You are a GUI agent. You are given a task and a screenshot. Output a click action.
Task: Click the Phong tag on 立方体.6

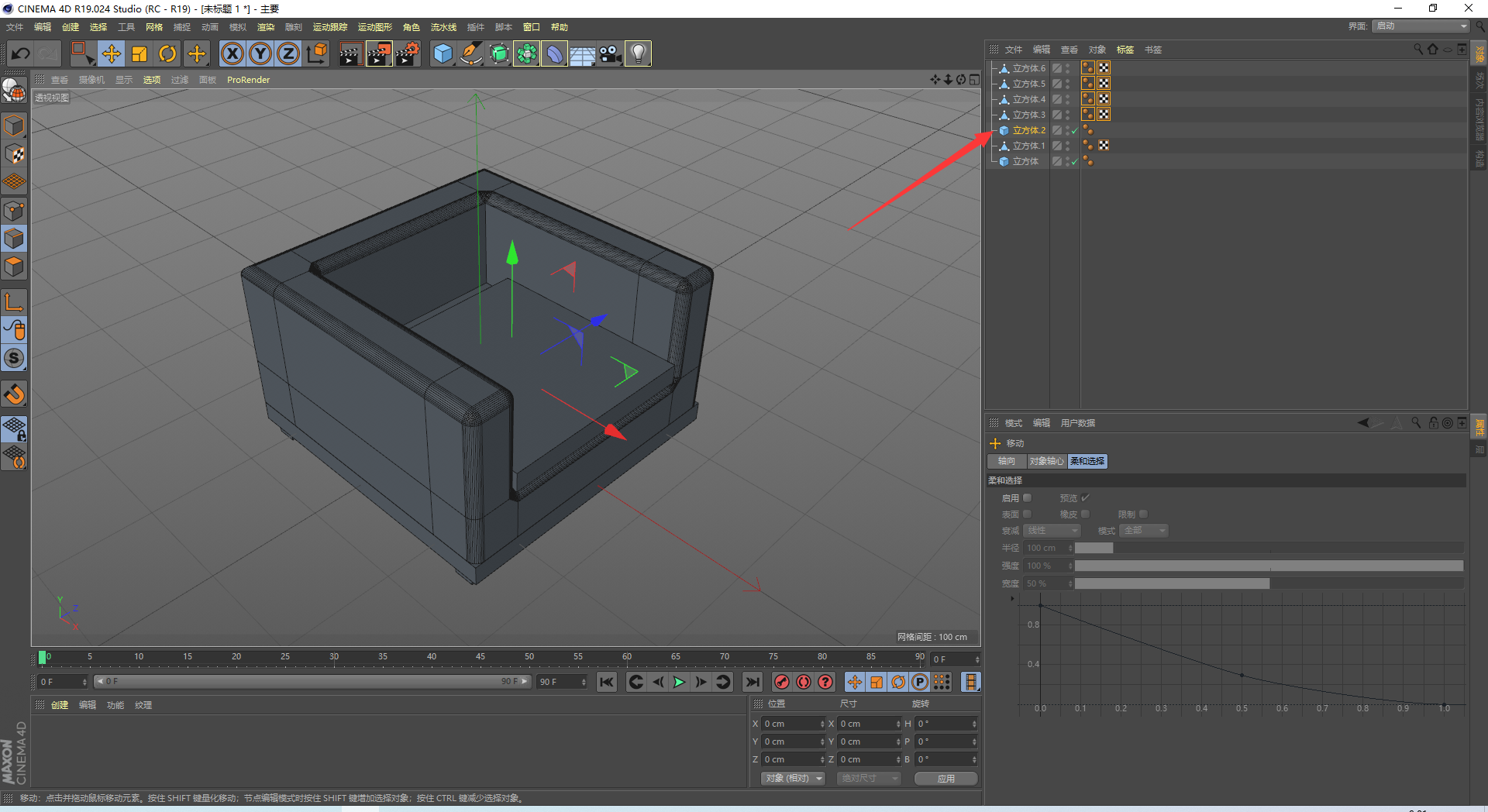(x=1088, y=68)
